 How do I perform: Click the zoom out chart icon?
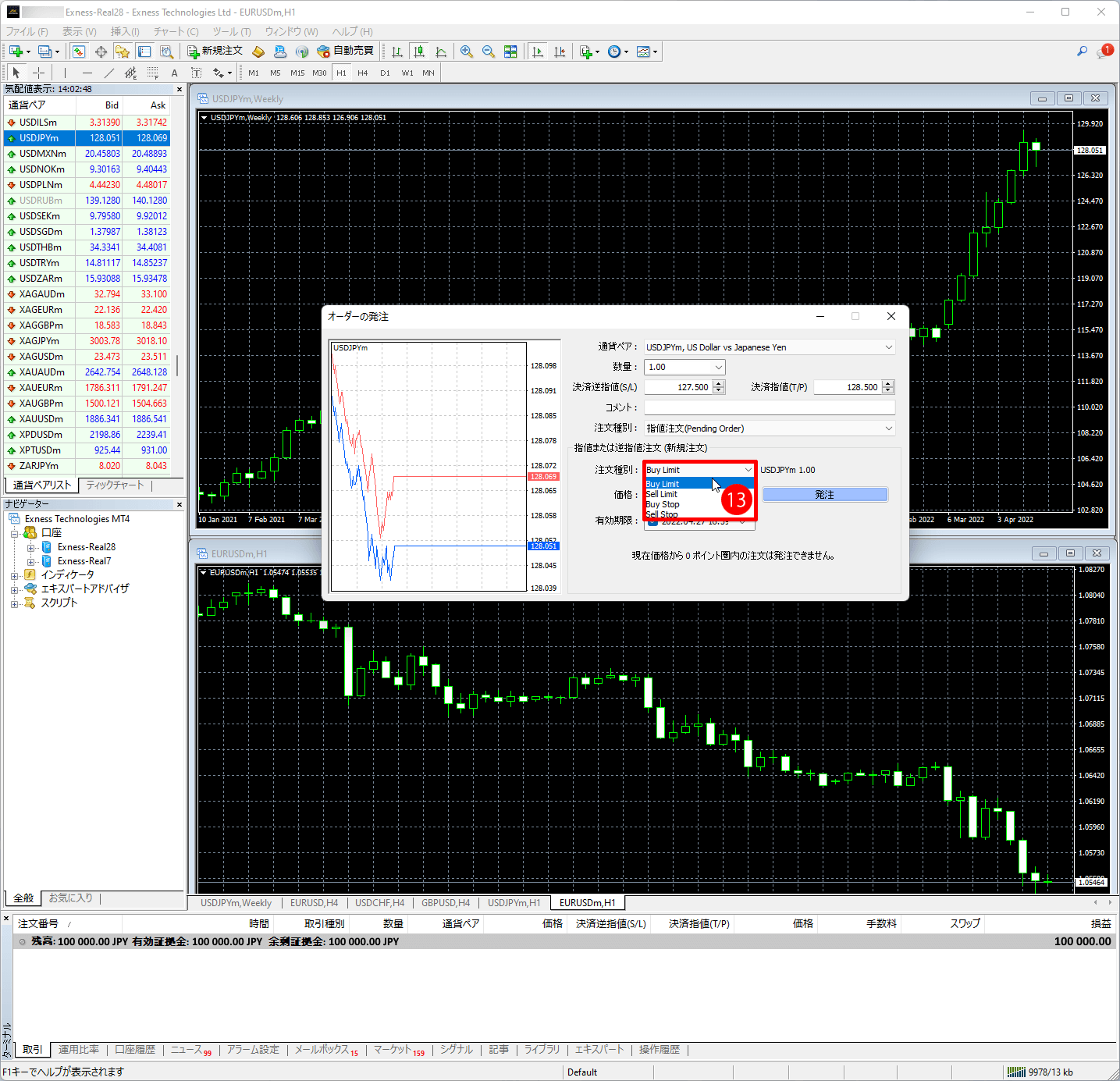(489, 52)
